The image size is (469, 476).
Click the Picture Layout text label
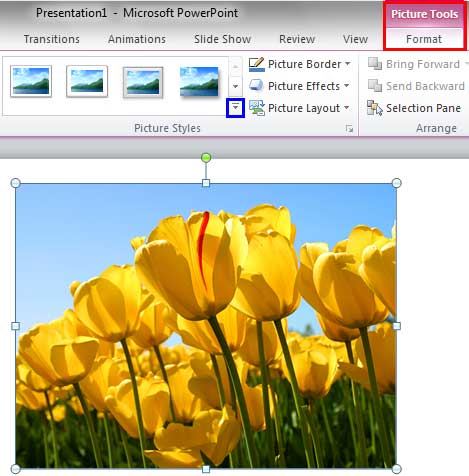pos(304,108)
